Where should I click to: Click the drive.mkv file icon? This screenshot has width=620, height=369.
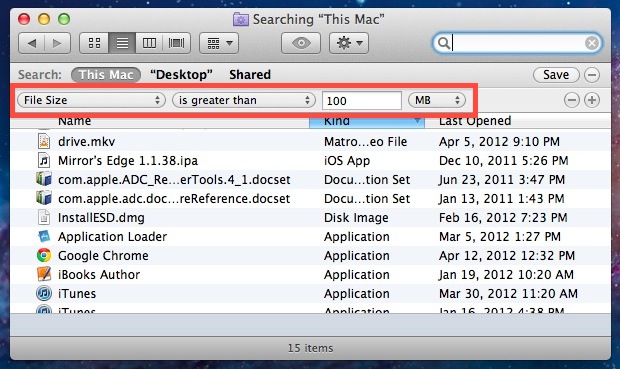[44, 142]
